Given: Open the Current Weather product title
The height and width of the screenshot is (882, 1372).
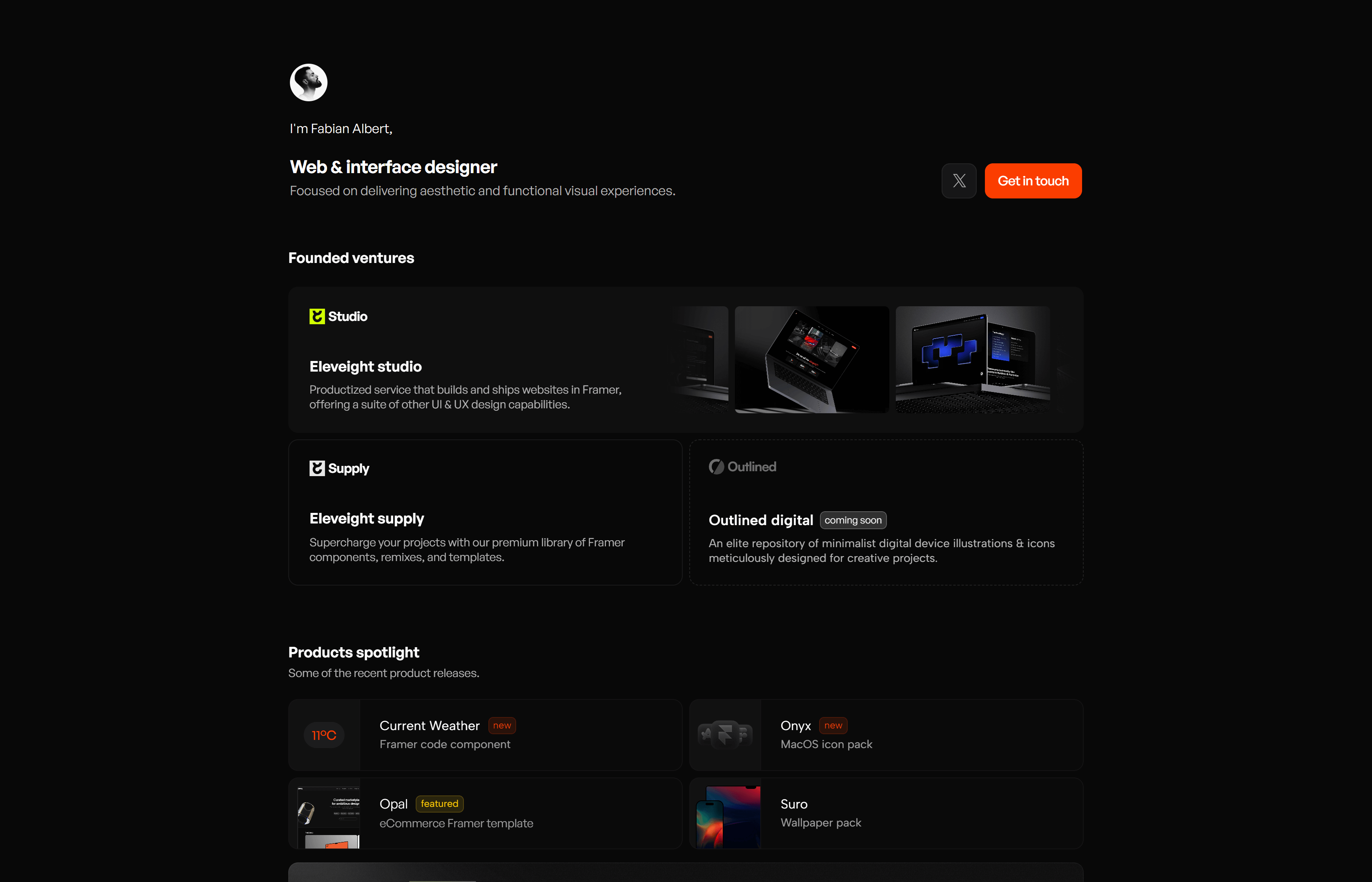Looking at the screenshot, I should [x=430, y=726].
